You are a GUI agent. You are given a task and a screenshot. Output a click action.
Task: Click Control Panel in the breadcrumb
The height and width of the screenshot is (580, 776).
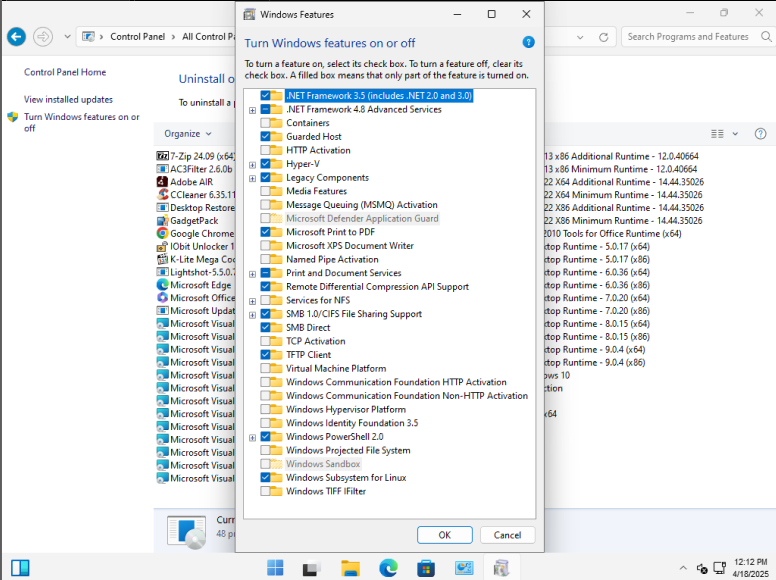pos(138,37)
